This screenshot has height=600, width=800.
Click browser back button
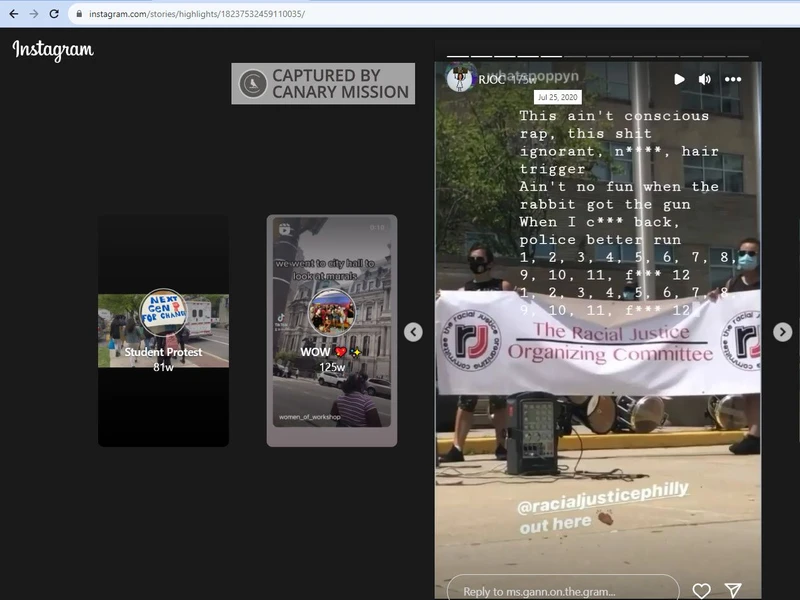point(13,14)
